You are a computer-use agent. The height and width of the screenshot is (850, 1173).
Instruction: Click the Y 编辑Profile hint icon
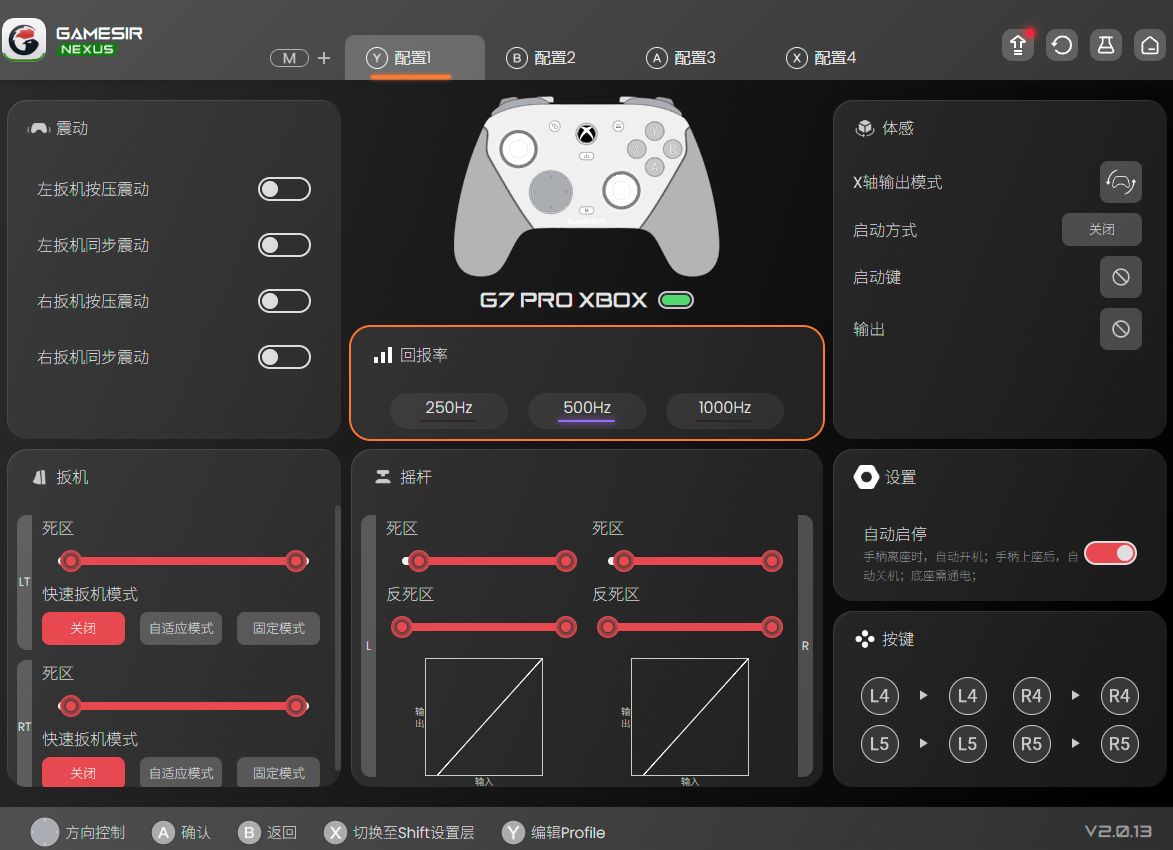[x=513, y=832]
